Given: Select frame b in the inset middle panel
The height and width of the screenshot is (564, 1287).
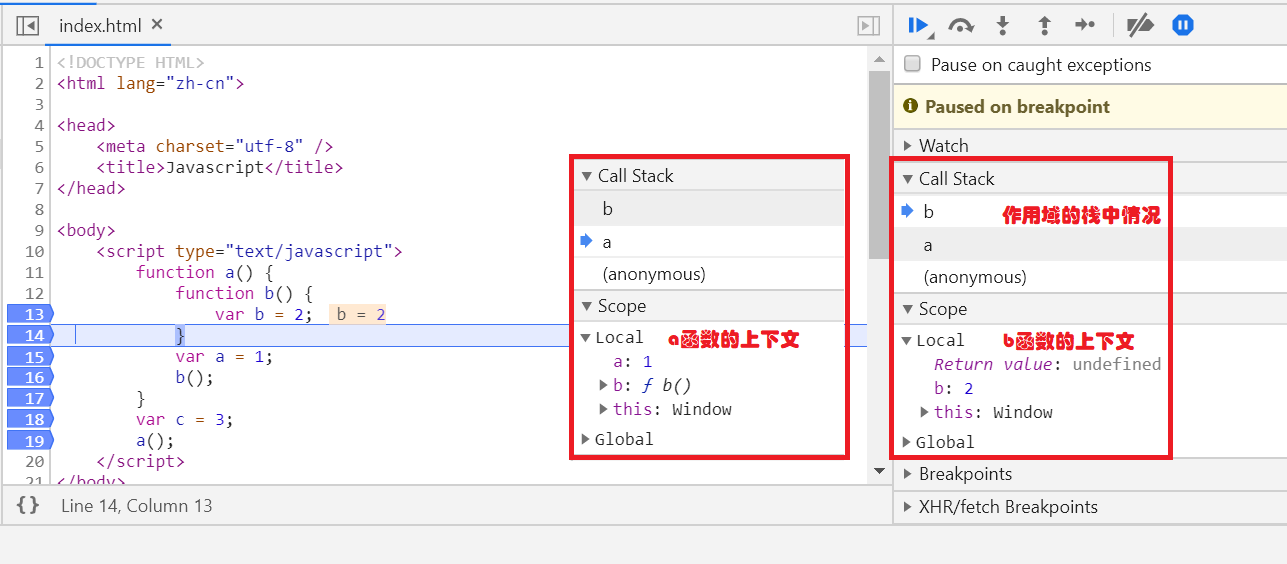Looking at the screenshot, I should 710,209.
